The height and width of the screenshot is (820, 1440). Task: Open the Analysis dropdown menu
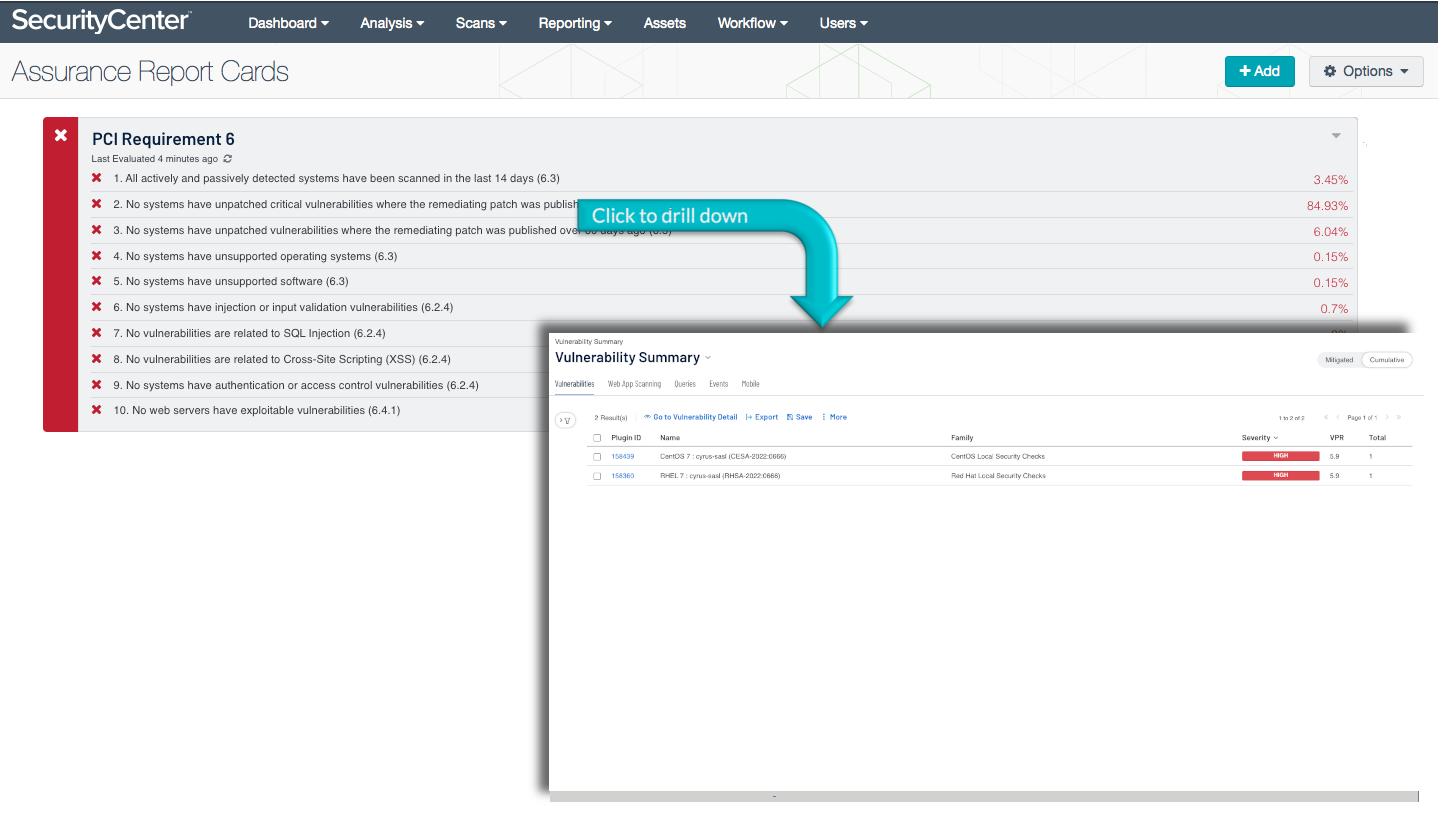[x=392, y=23]
